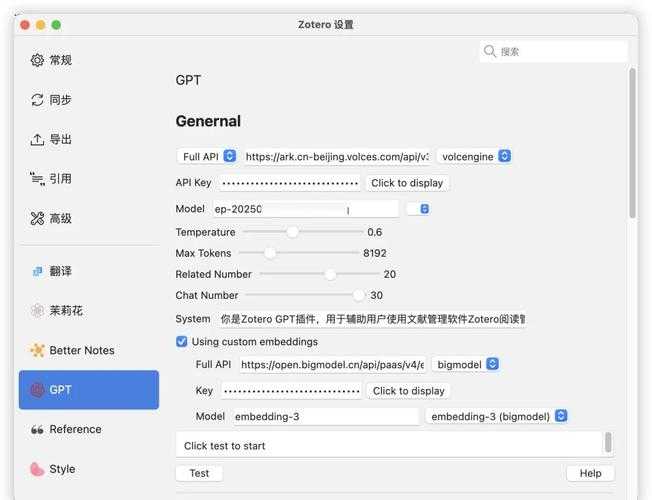Click the main pane vertical scrollbar
Image resolution: width=652 pixels, height=500 pixels.
[x=632, y=143]
